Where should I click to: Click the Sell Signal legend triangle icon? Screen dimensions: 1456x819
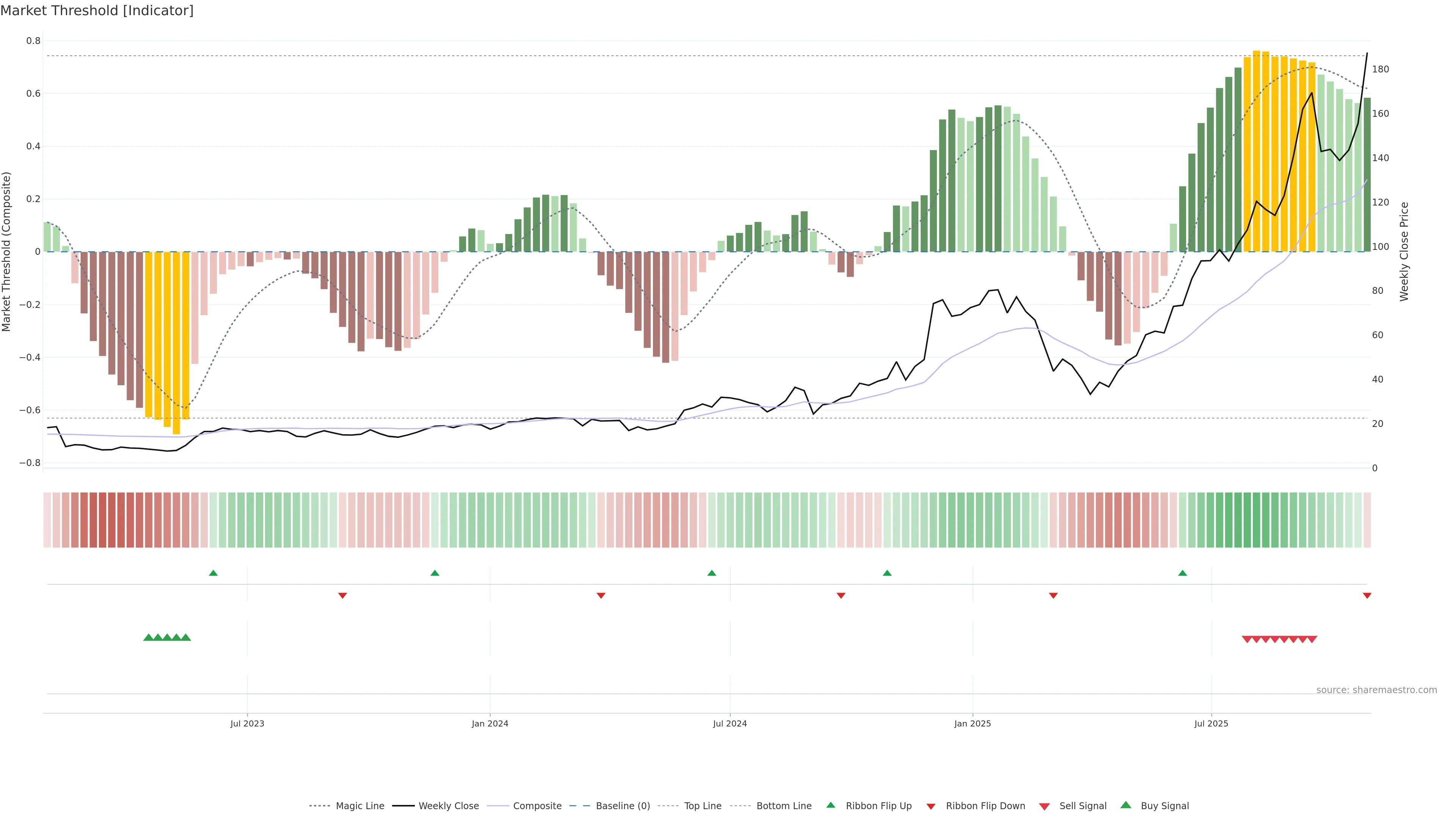pyautogui.click(x=1045, y=806)
